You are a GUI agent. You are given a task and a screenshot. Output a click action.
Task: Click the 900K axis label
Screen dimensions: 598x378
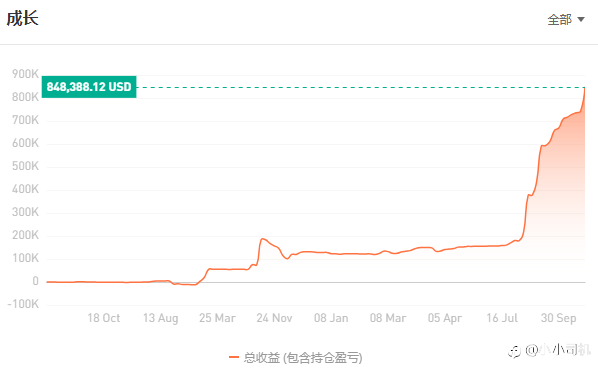click(x=25, y=74)
